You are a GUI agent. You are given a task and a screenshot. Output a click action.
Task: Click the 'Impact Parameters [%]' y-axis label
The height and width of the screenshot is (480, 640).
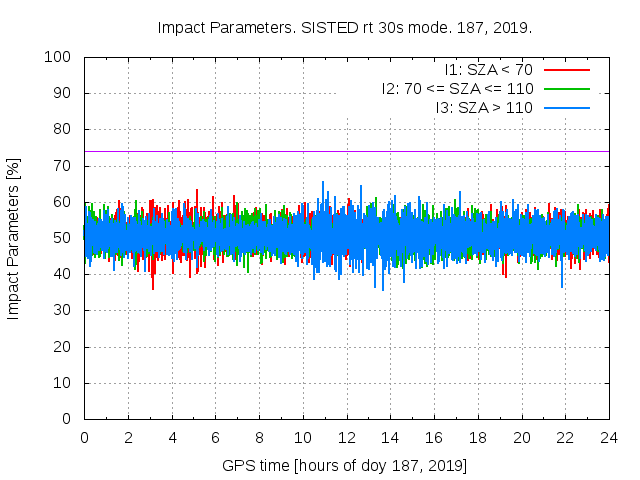[x=14, y=238]
